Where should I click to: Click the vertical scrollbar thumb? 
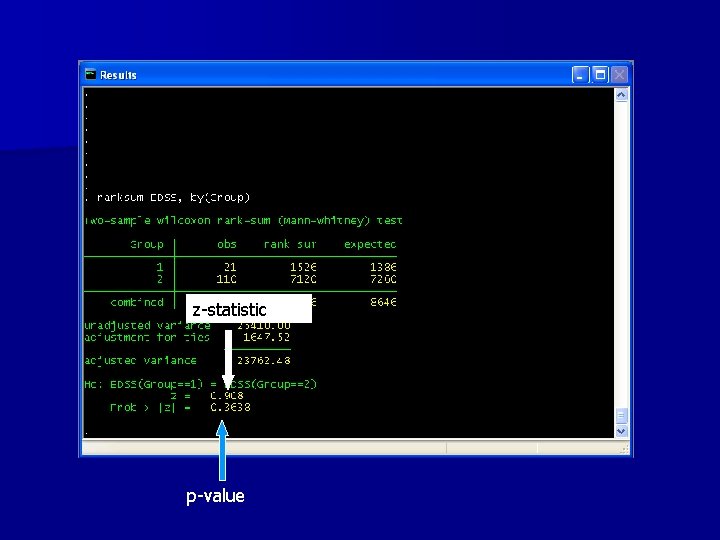click(621, 416)
